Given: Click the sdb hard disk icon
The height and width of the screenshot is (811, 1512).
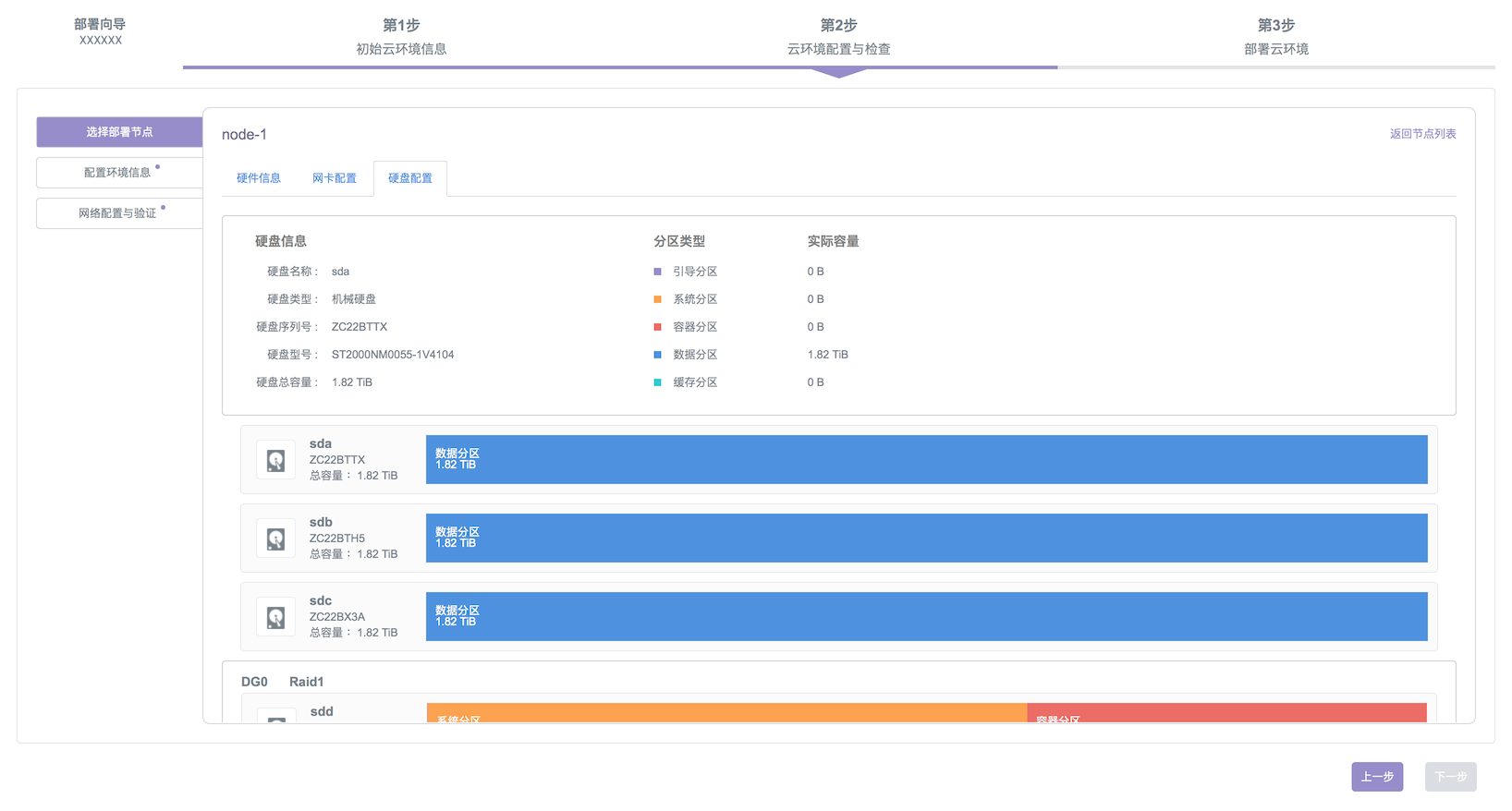Looking at the screenshot, I should (275, 539).
